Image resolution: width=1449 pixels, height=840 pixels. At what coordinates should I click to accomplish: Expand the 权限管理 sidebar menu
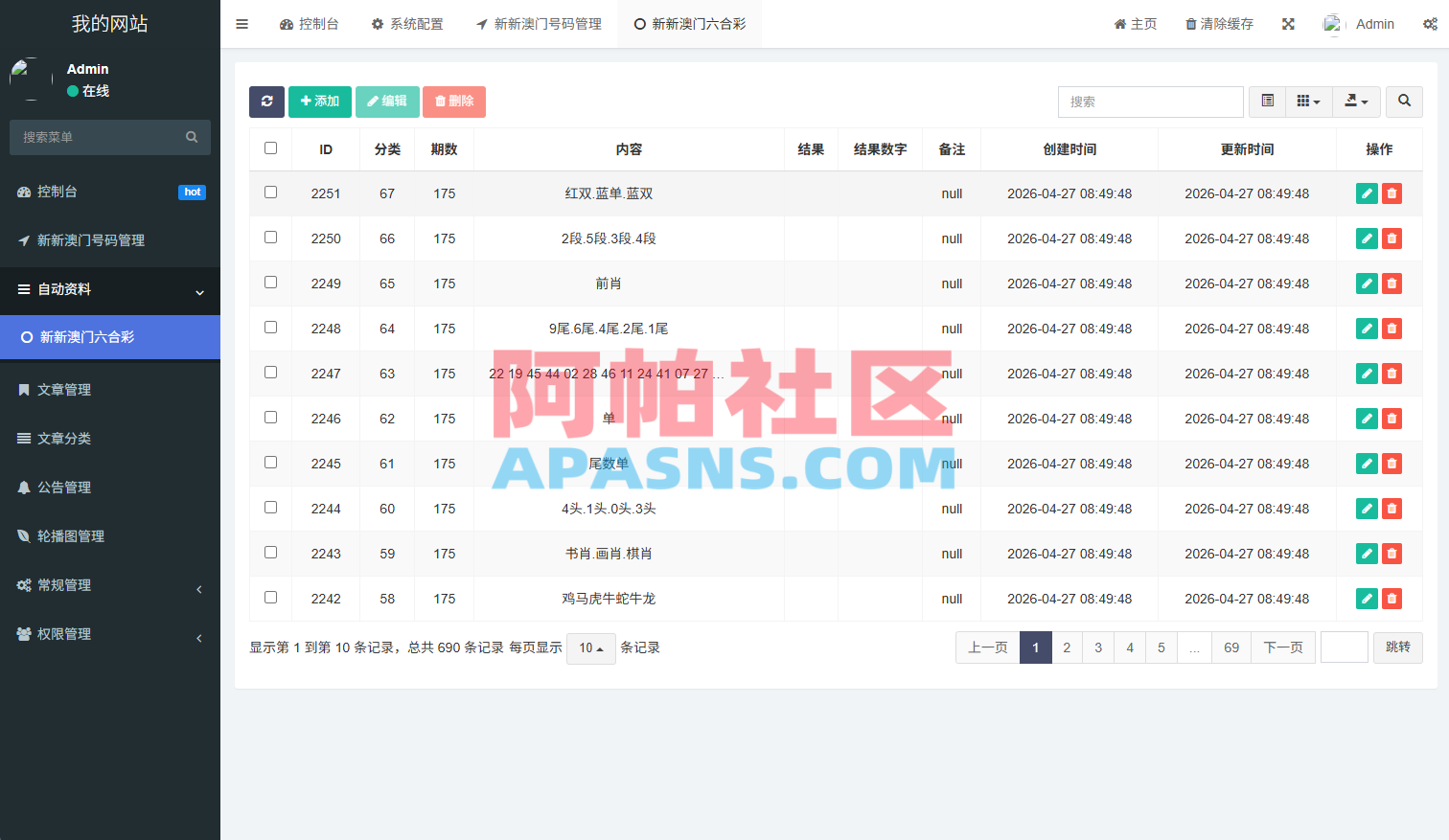110,634
